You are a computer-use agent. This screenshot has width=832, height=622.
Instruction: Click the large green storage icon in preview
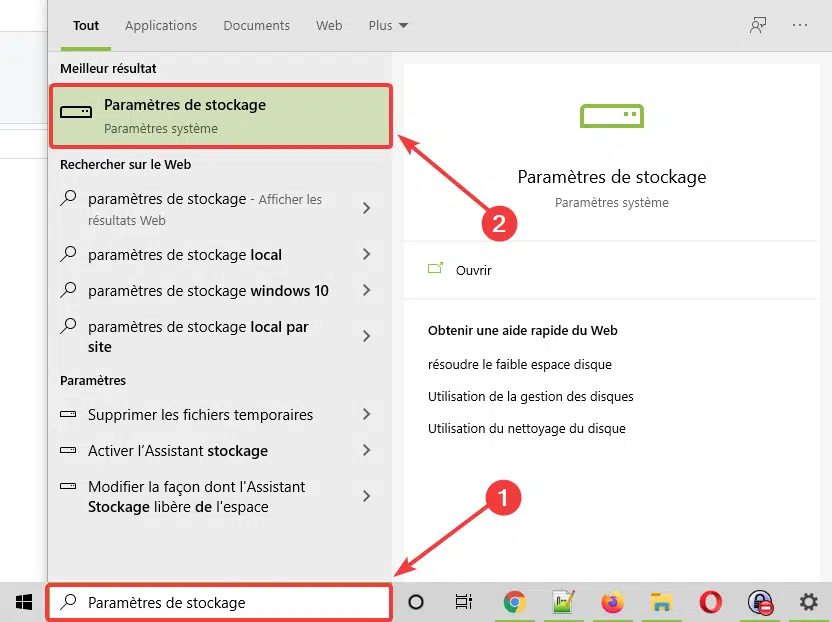[612, 116]
